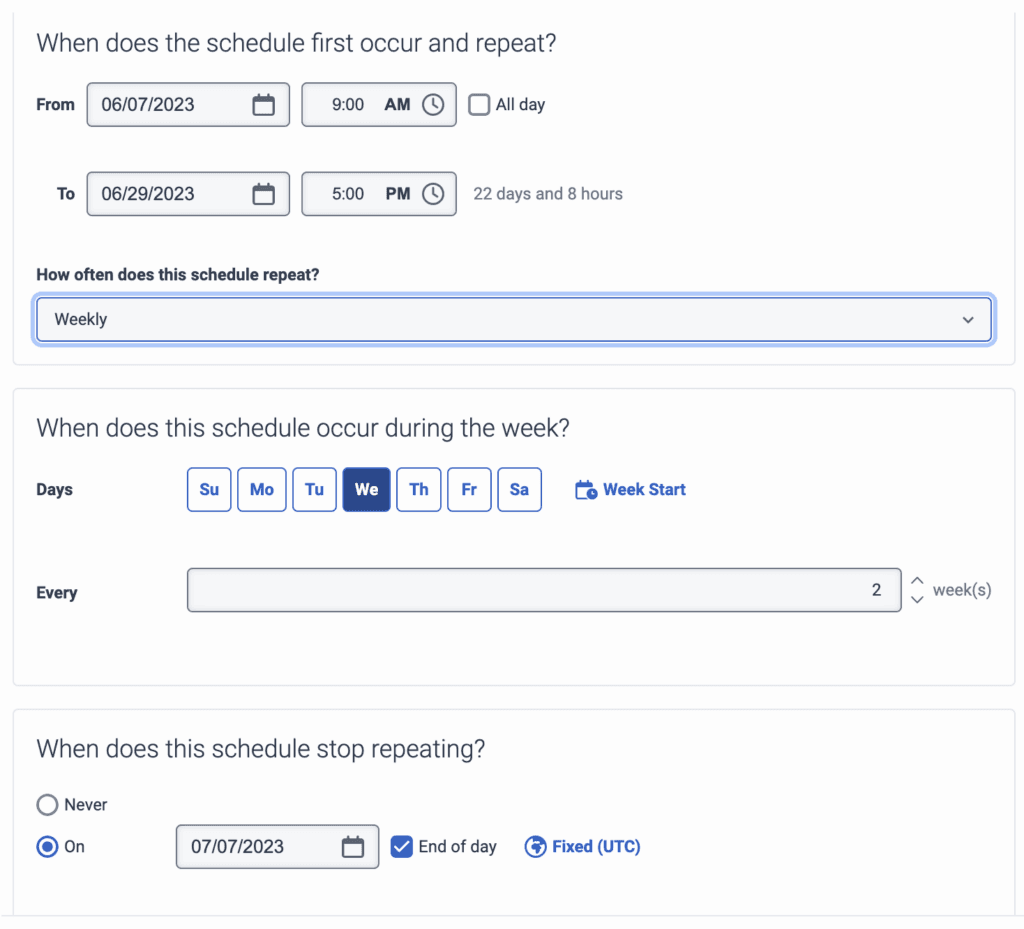1024x929 pixels.
Task: Click the Week Start calendar icon
Action: (x=586, y=490)
